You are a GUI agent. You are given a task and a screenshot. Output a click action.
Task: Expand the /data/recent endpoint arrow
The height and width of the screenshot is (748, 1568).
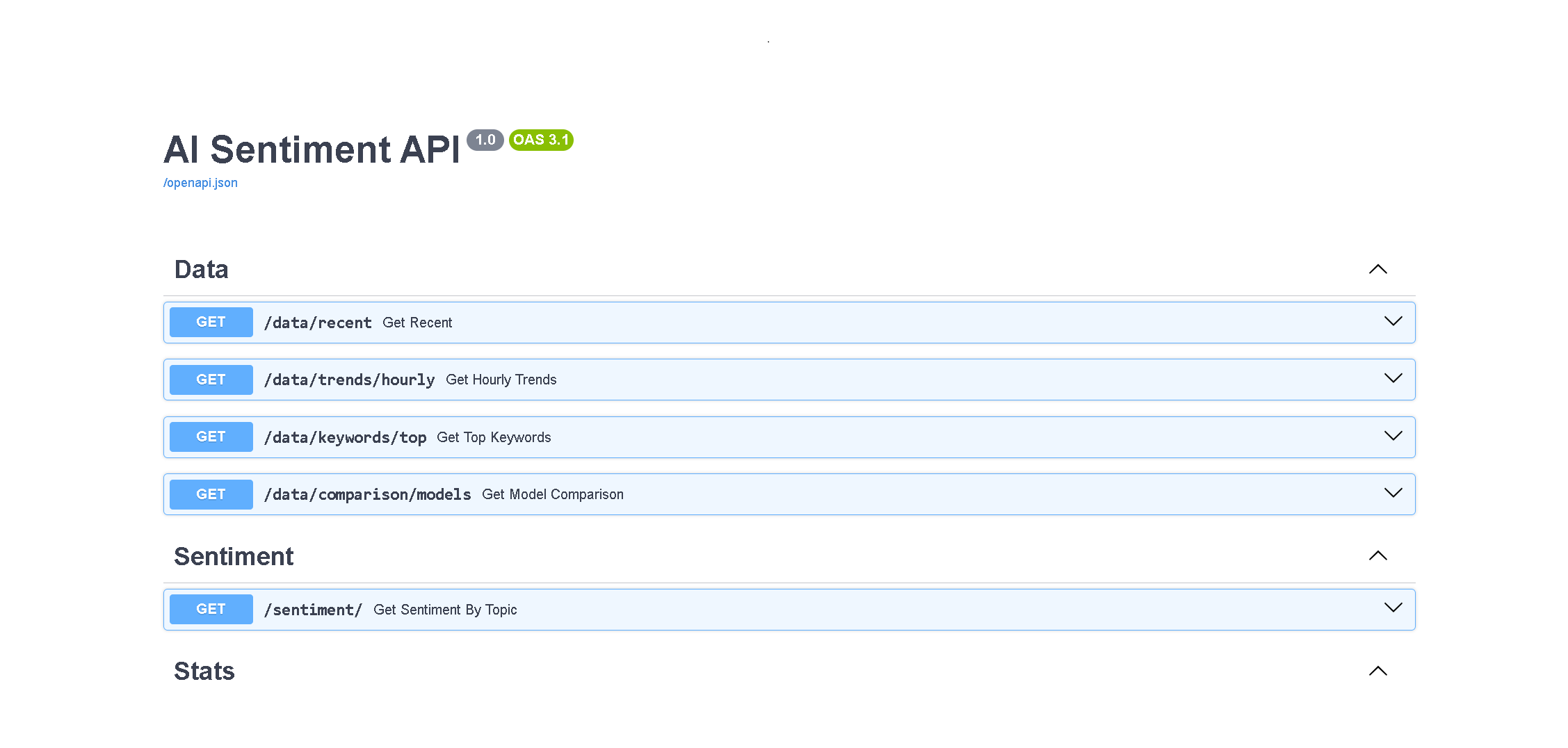[1393, 321]
